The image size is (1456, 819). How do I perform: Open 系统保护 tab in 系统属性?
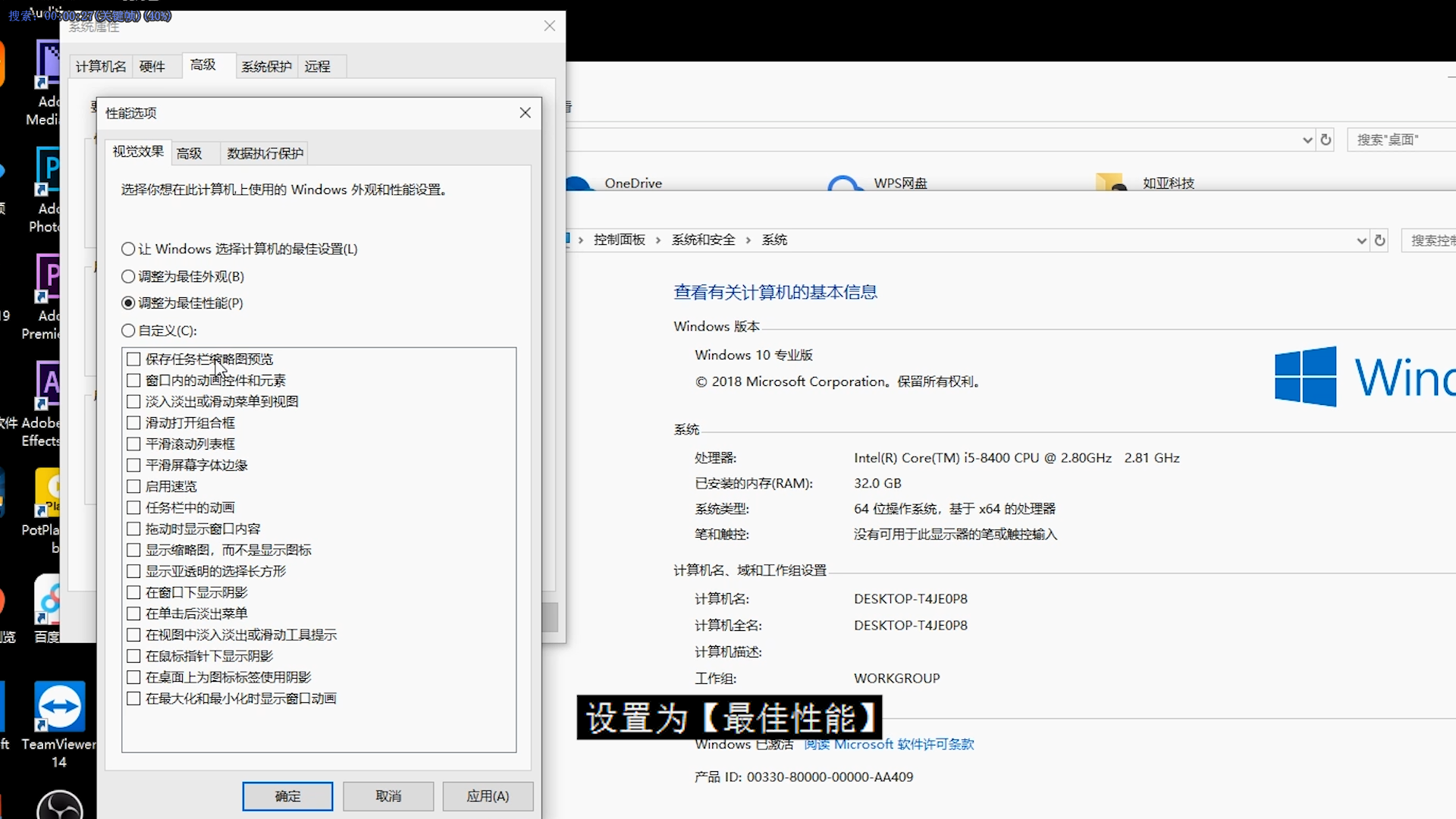click(x=267, y=67)
